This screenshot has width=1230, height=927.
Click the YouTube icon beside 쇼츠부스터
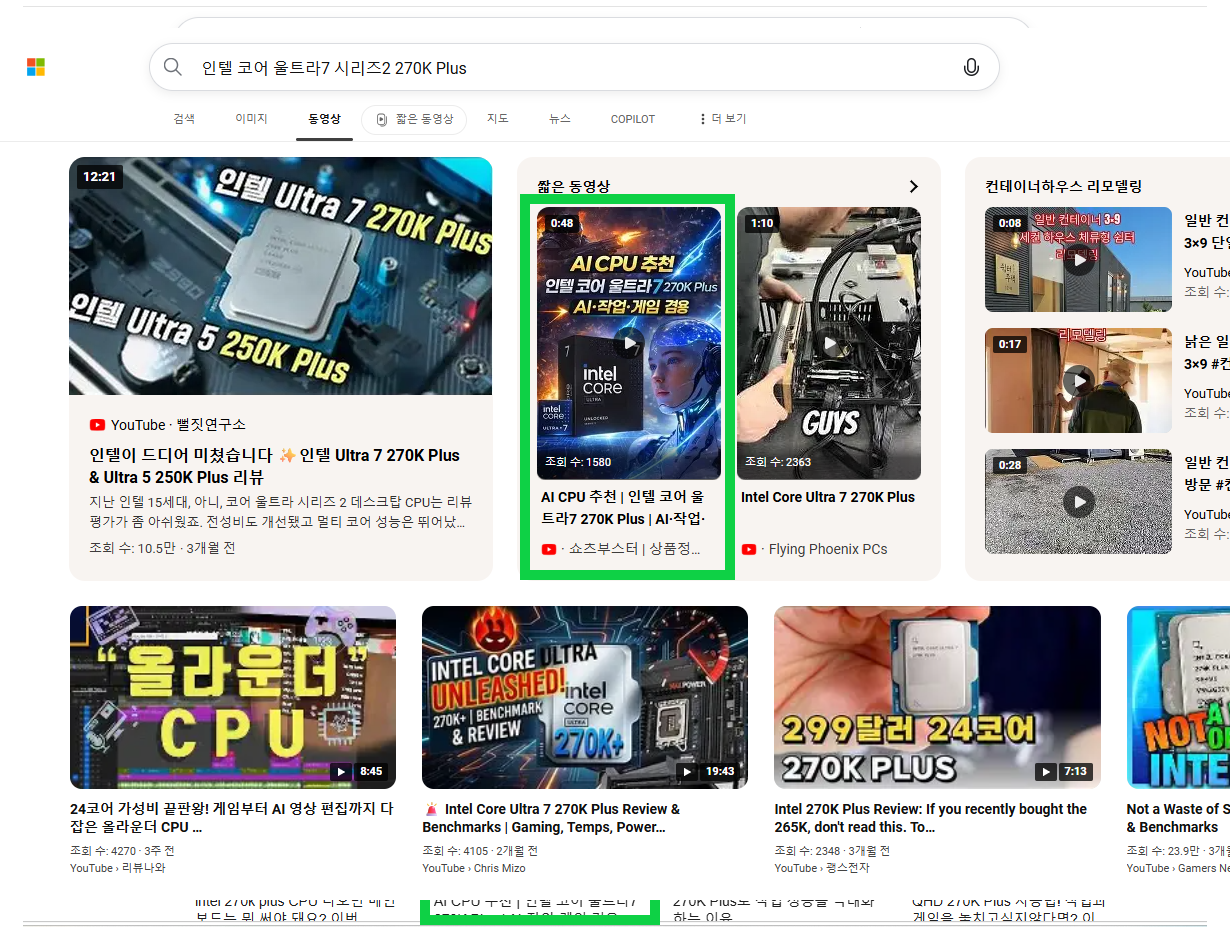[549, 549]
